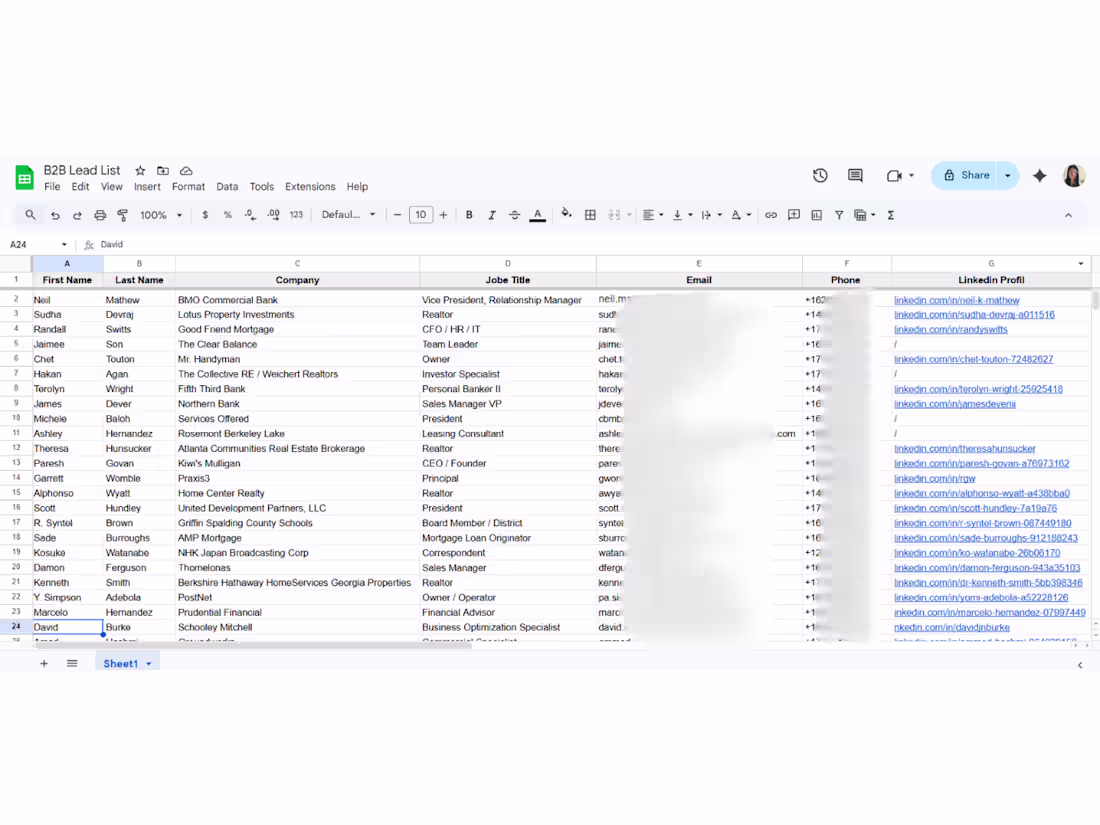Open the all sheets list

tap(72, 663)
